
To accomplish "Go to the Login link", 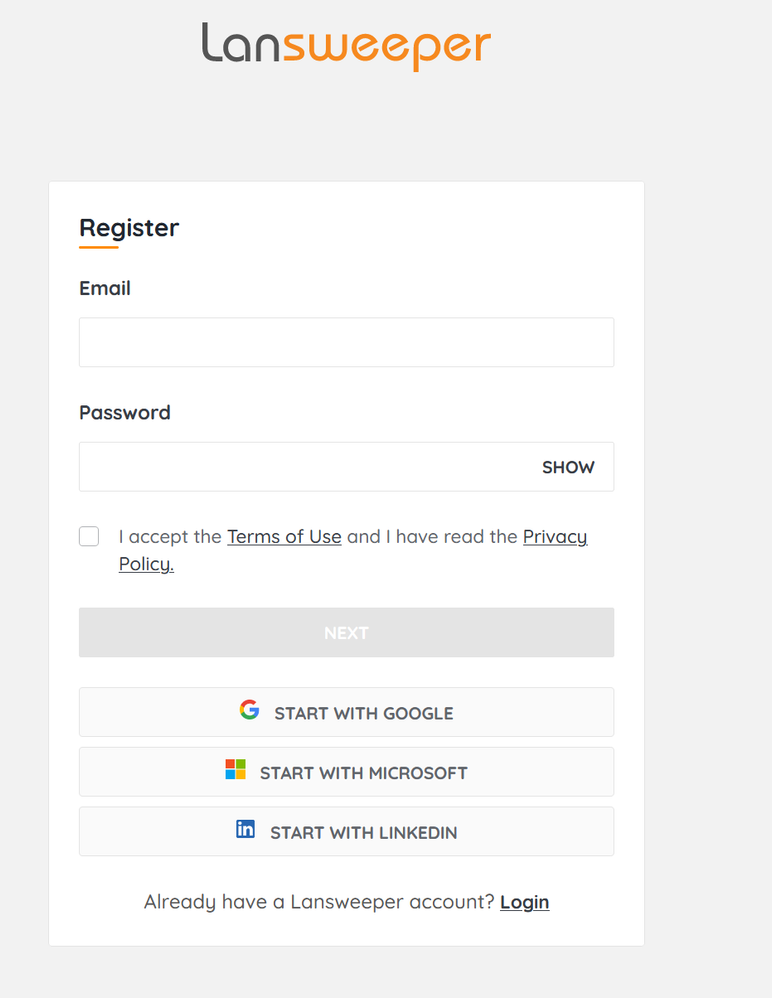I will (524, 902).
